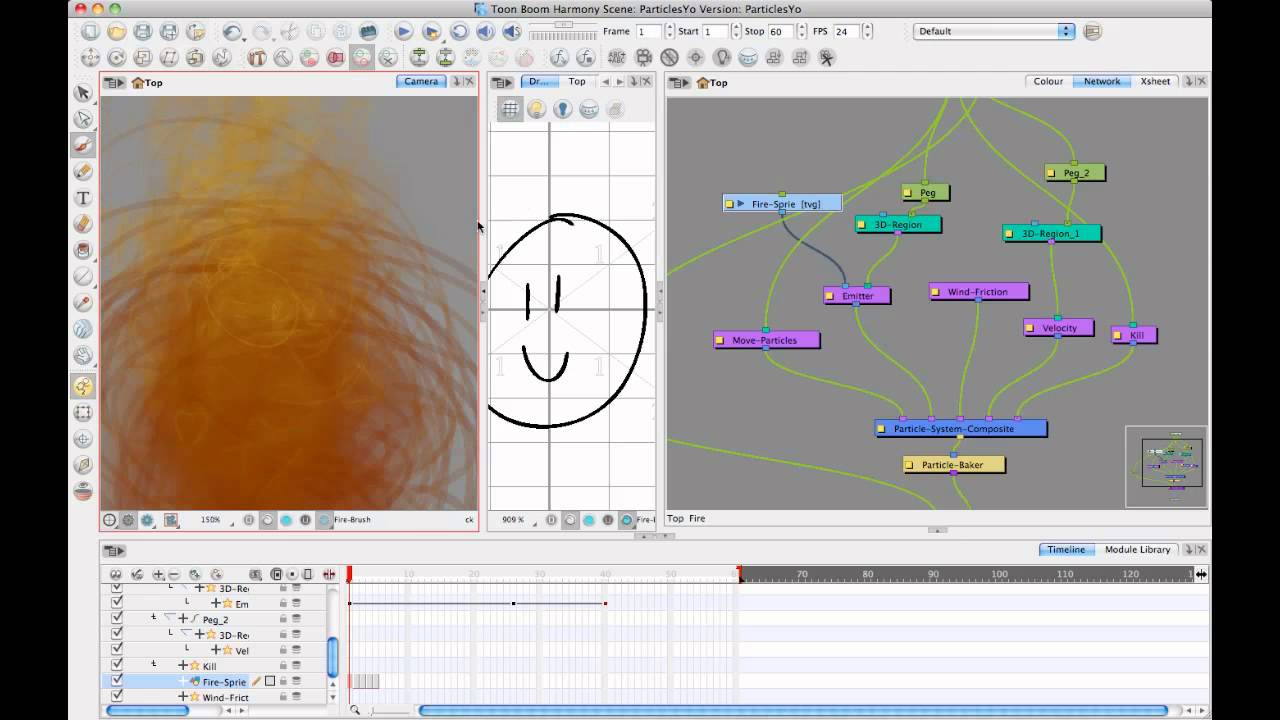Select the Text tool
The width and height of the screenshot is (1280, 720).
tap(83, 198)
